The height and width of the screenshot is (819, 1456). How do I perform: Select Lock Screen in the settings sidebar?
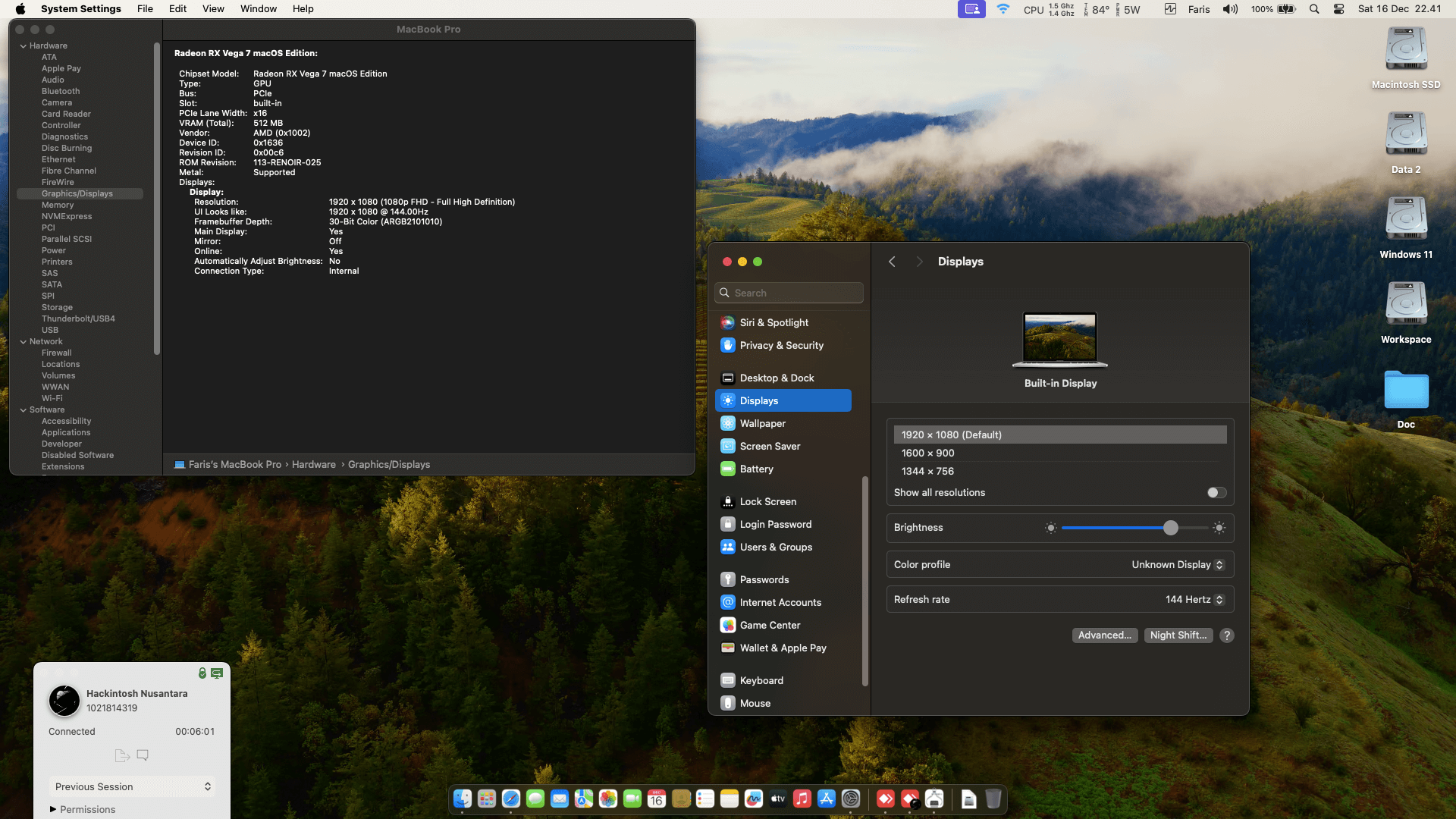click(767, 501)
